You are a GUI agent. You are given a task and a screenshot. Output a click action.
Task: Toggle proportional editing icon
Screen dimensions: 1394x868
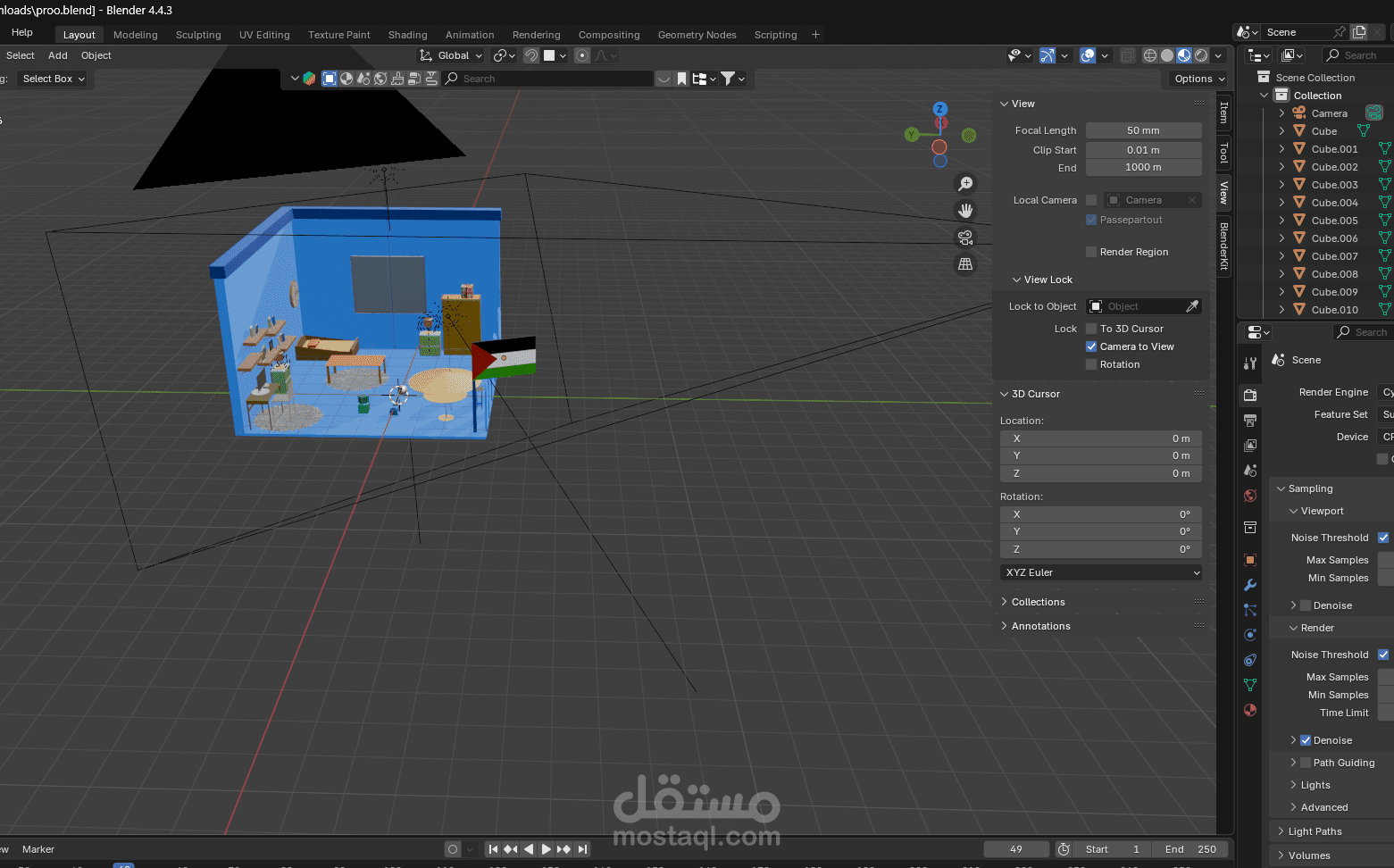[582, 55]
